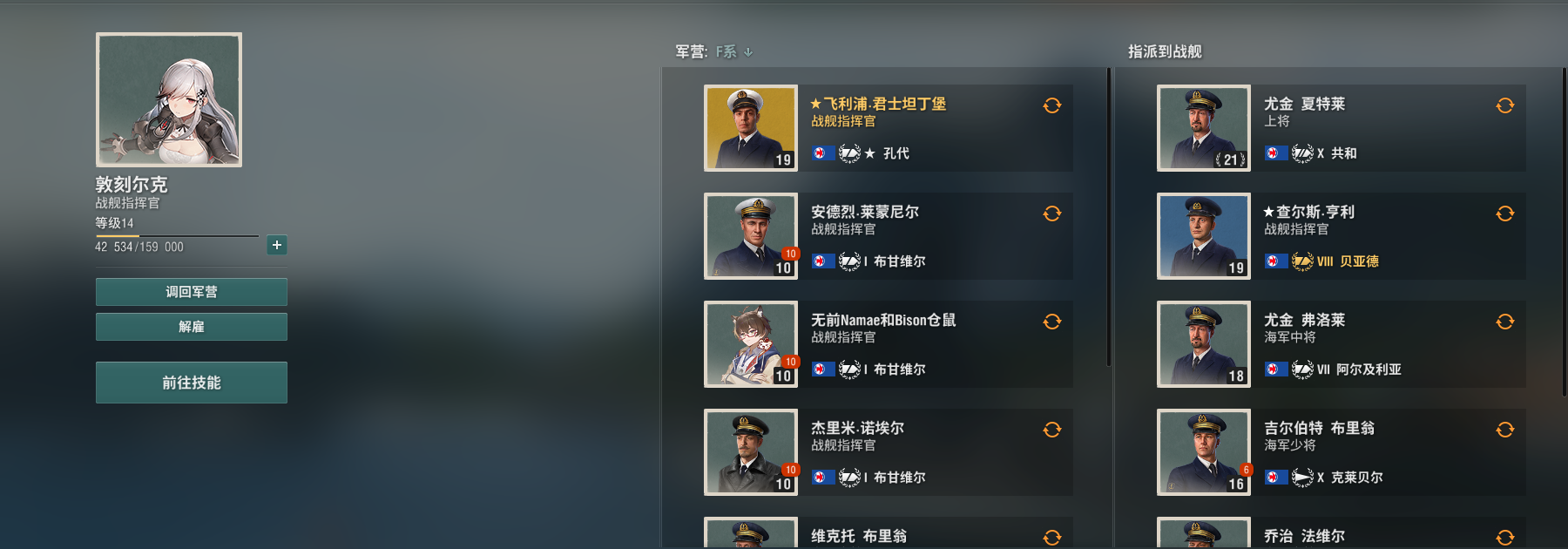Click swap icon for 查尔斯·亨利
This screenshot has height=549, width=1568.
1505,213
